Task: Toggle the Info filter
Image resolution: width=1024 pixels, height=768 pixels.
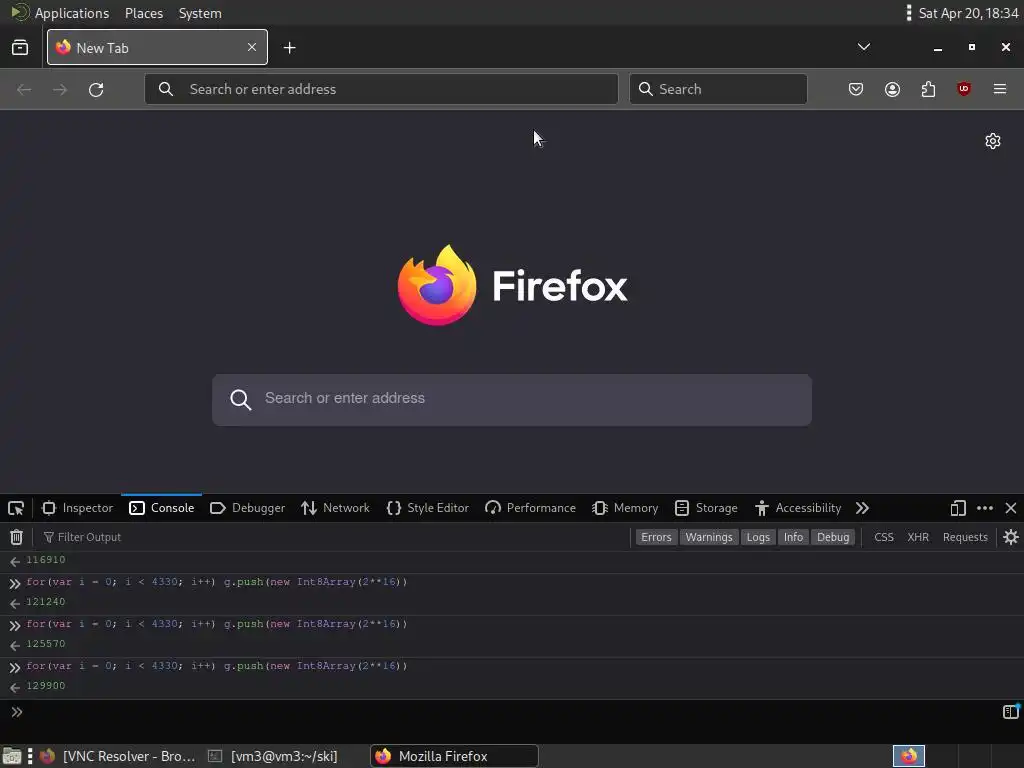Action: coord(793,537)
